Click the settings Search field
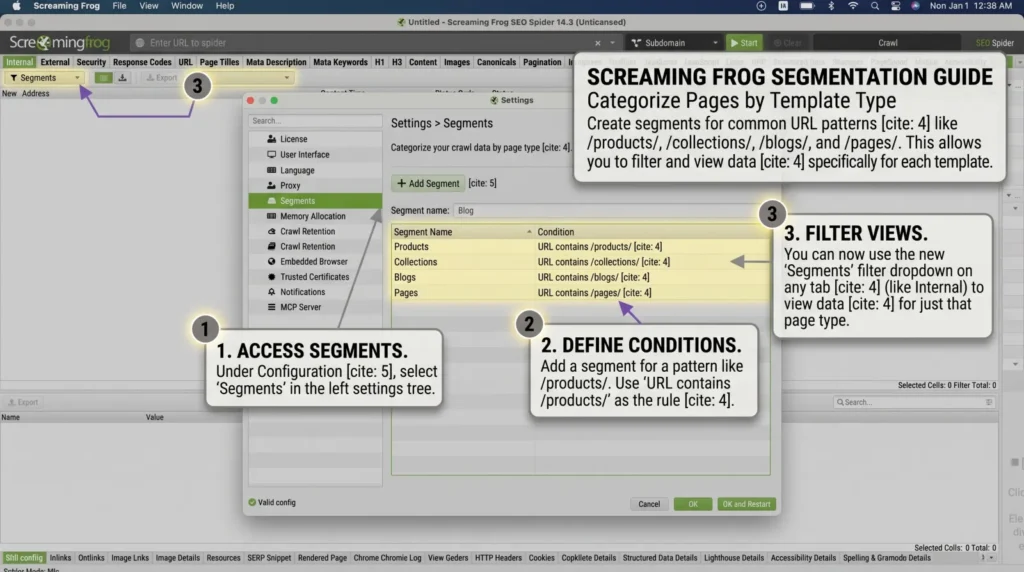Screen dimensions: 1024x572 (315, 121)
